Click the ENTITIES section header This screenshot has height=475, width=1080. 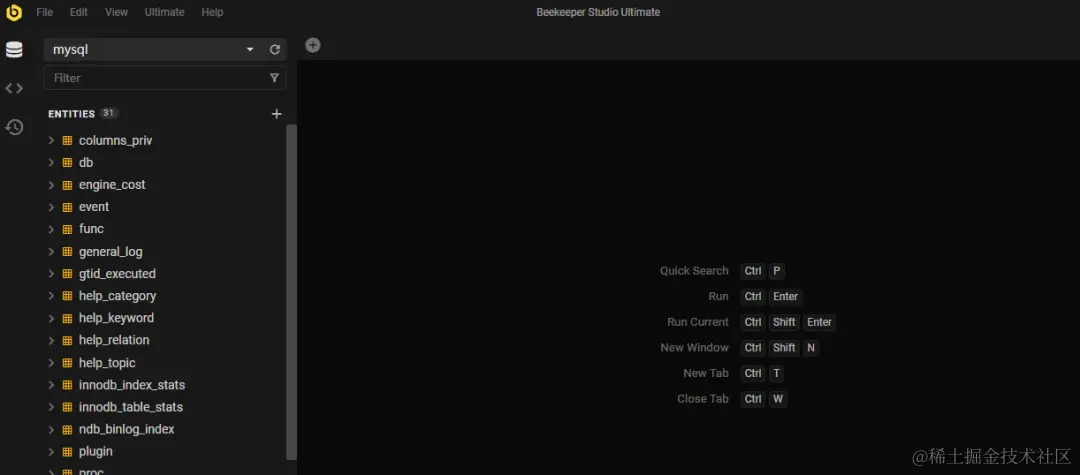[72, 114]
